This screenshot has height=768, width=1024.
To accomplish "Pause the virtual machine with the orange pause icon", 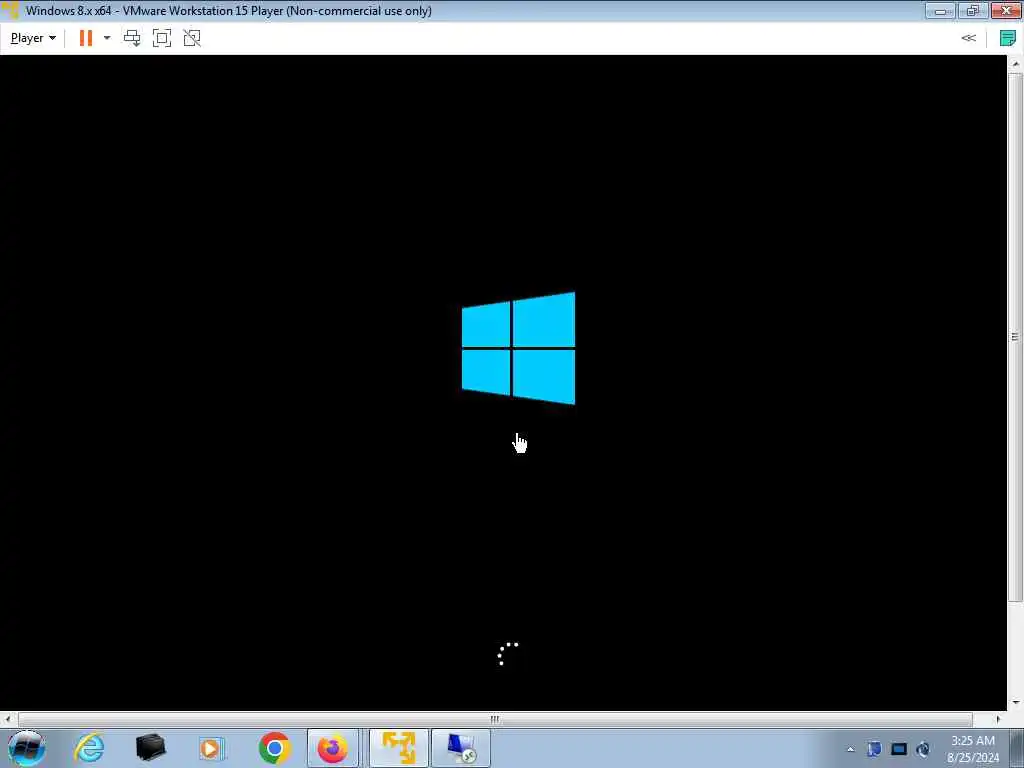I will (x=86, y=39).
